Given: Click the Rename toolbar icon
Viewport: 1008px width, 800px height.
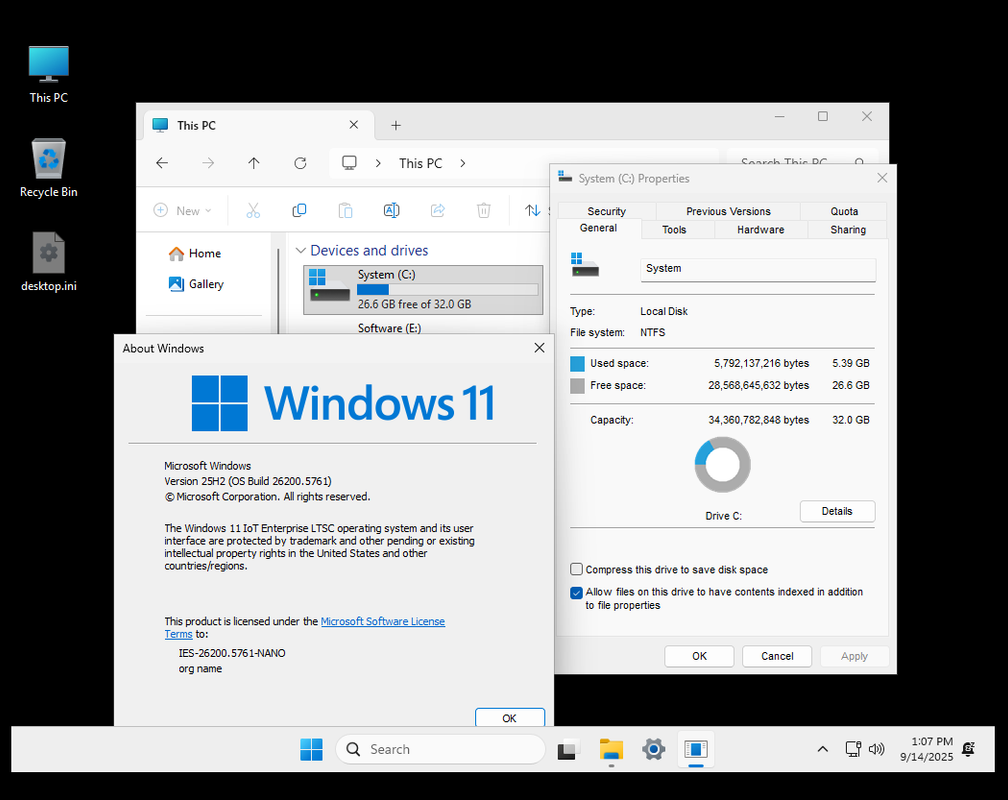Looking at the screenshot, I should [x=392, y=210].
